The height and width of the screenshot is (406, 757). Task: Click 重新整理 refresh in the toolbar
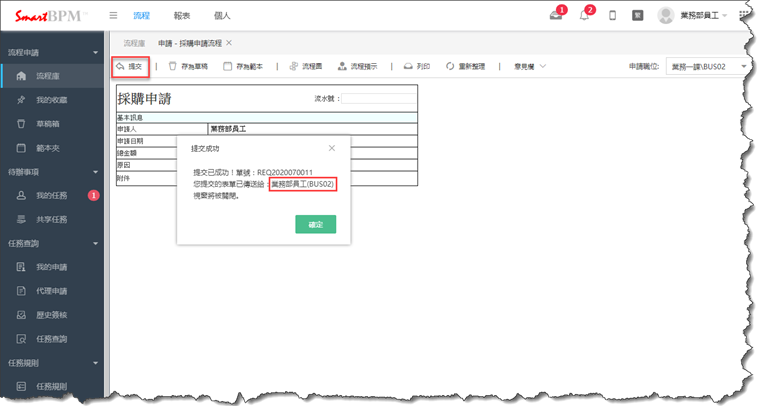[465, 67]
